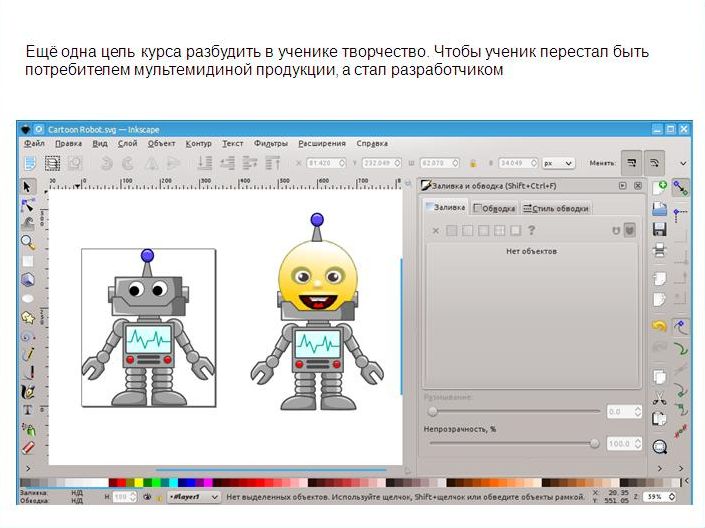Open the Layer1 layer dropdown

click(x=193, y=497)
